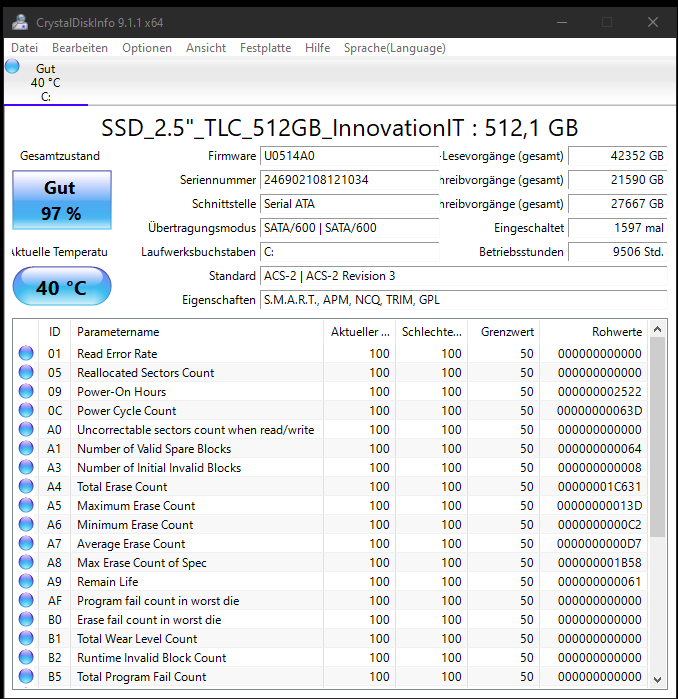
Task: Click the value 27667 GB
Action: tap(618, 204)
